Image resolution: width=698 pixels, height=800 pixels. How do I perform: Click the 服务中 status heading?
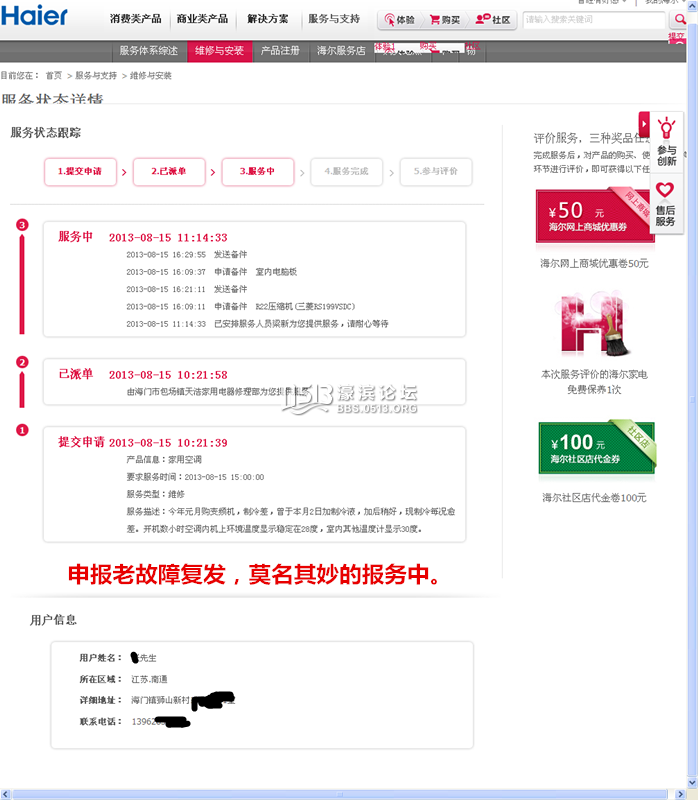(x=76, y=237)
